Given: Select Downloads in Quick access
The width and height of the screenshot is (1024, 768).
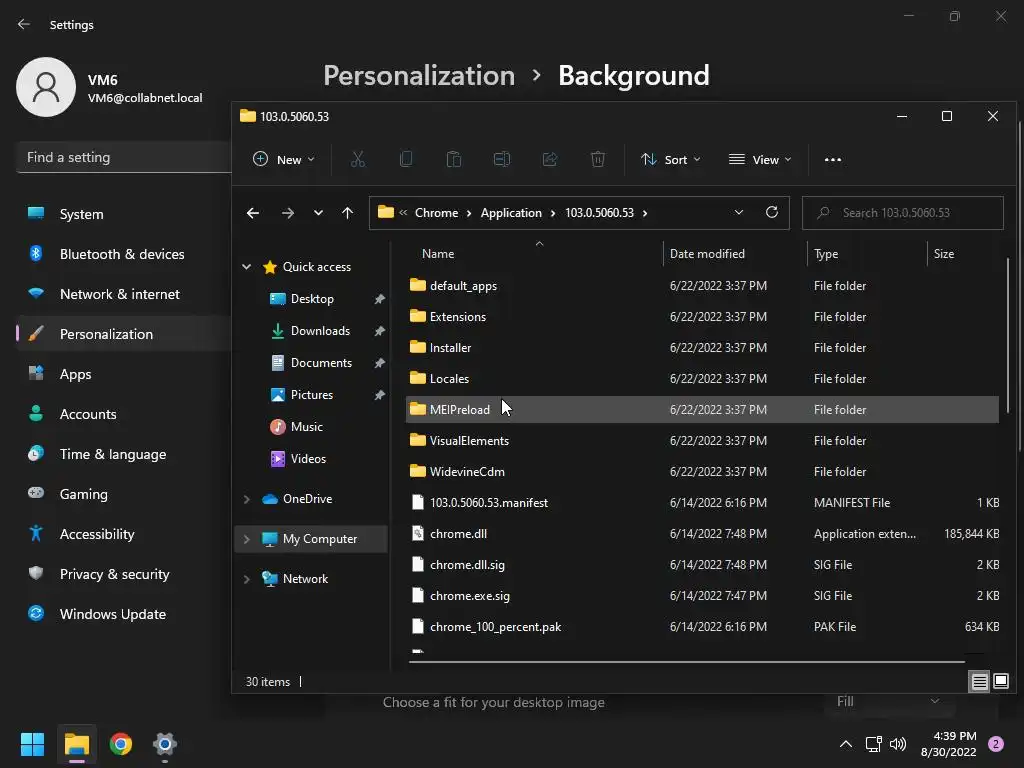Looking at the screenshot, I should [320, 331].
